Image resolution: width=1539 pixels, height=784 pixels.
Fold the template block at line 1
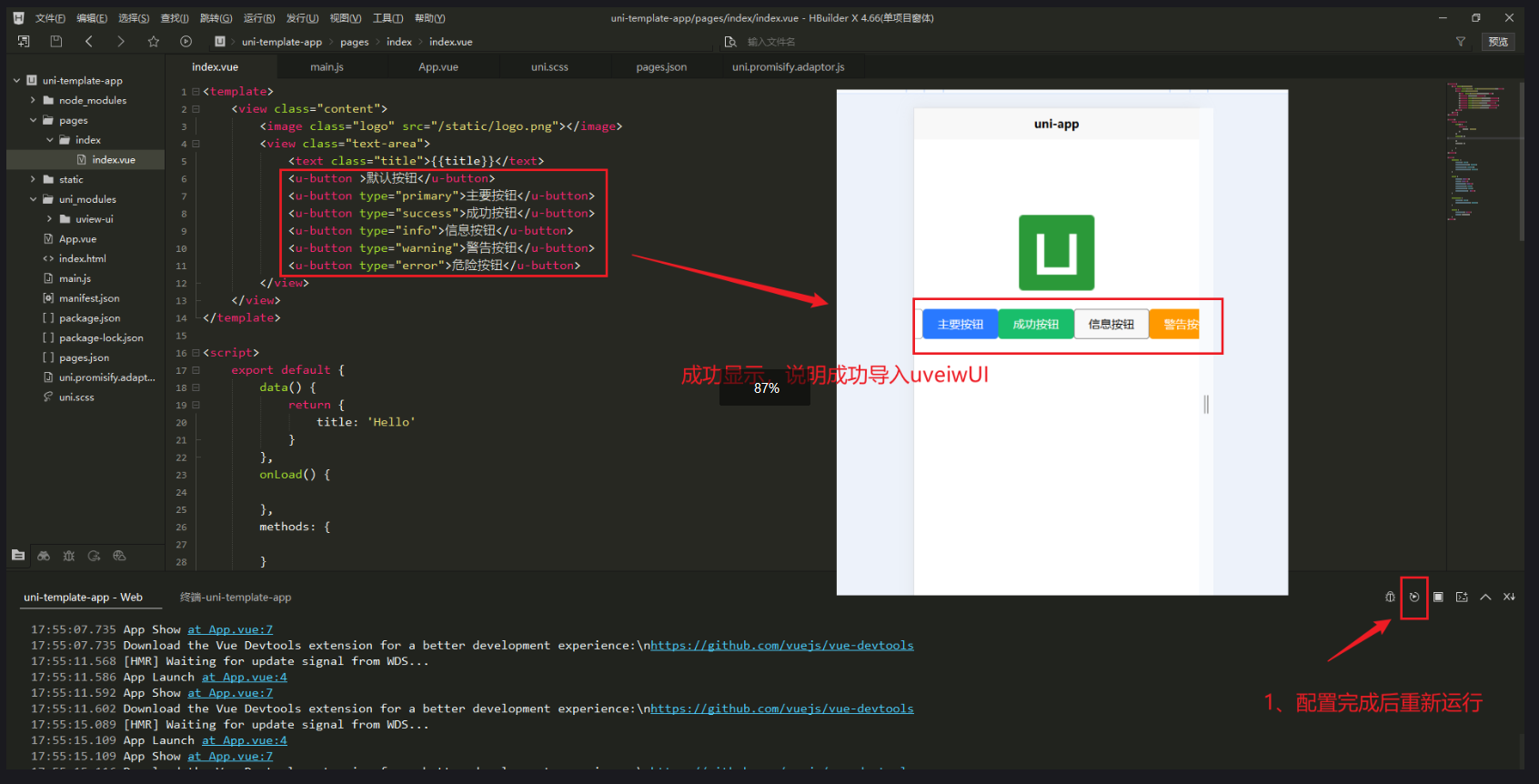(196, 92)
